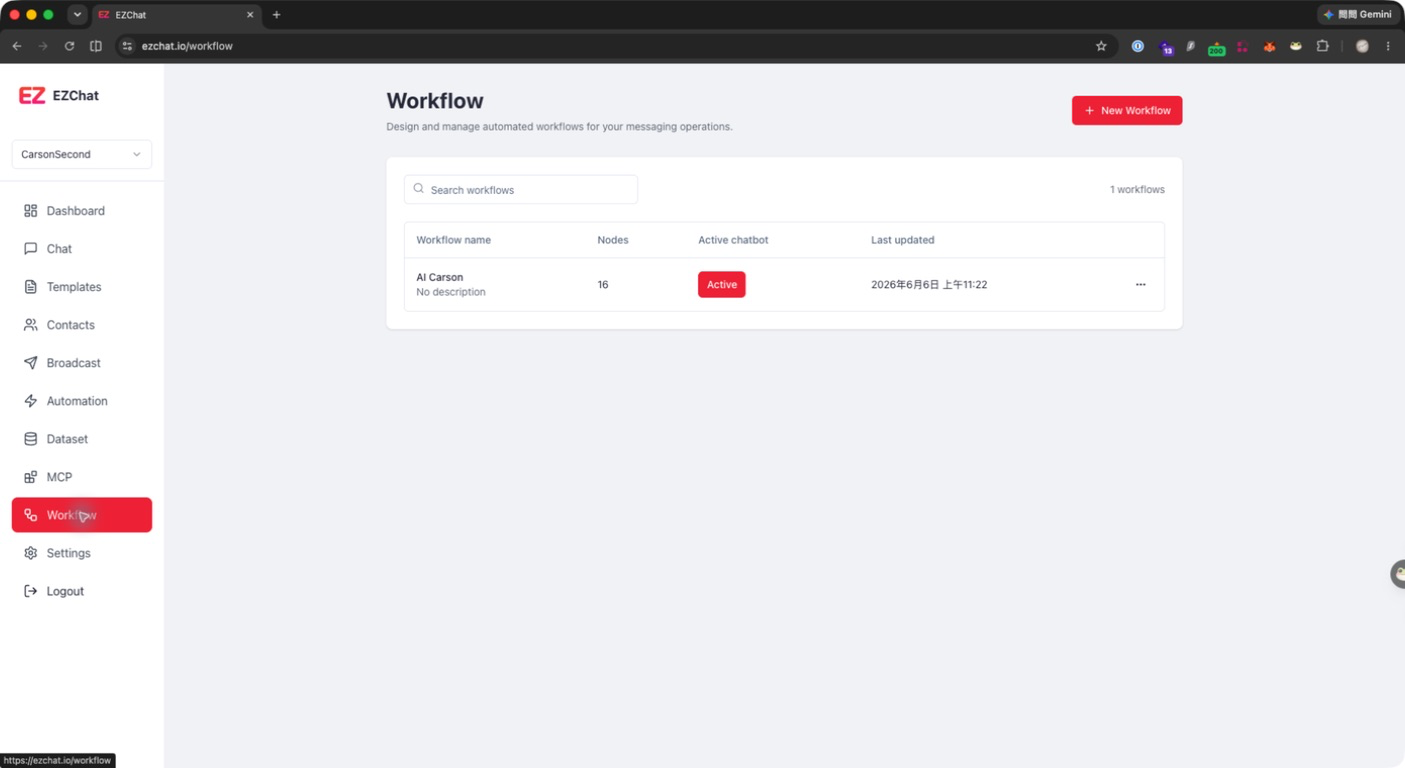Select Broadcast in the sidebar
This screenshot has width=1405, height=768.
(81, 363)
